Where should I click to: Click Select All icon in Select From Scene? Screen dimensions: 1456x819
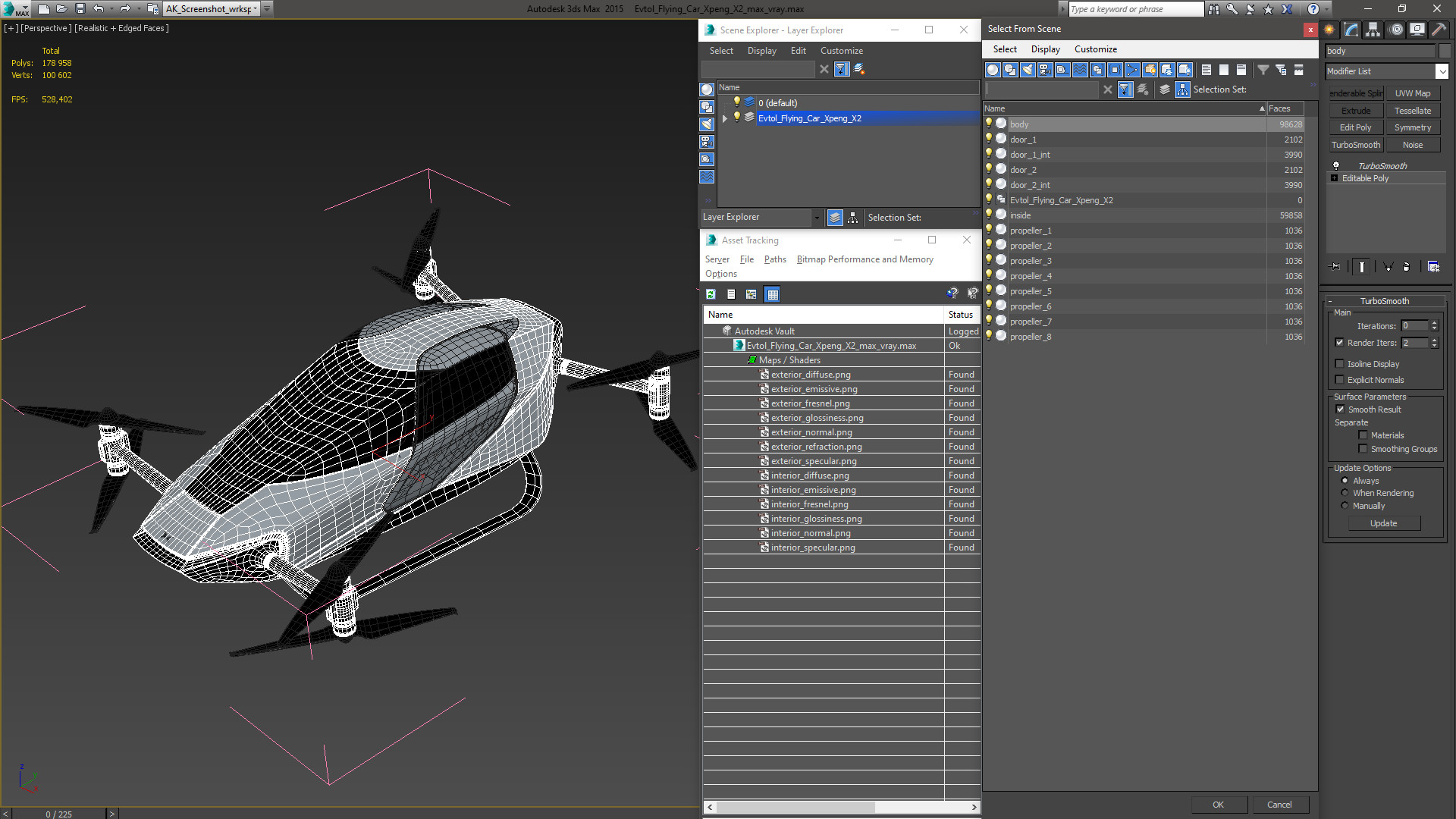click(x=1207, y=70)
